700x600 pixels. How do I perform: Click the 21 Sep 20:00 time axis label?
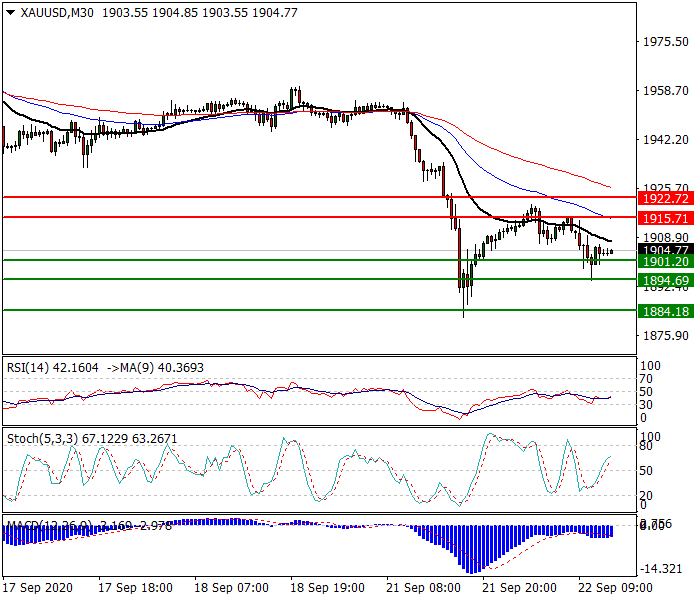[519, 588]
